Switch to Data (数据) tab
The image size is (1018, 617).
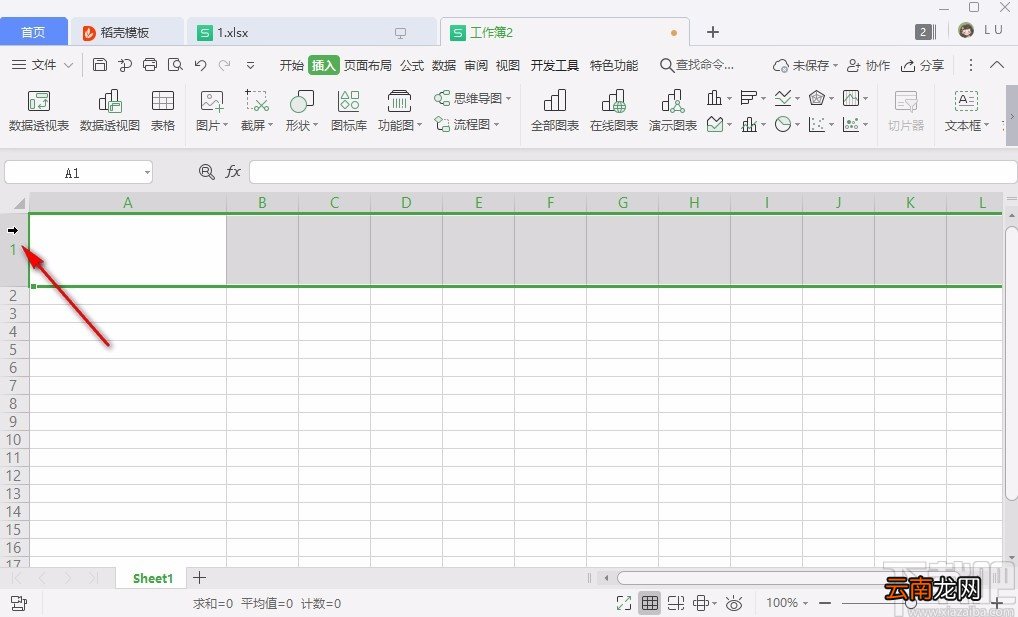tap(444, 66)
